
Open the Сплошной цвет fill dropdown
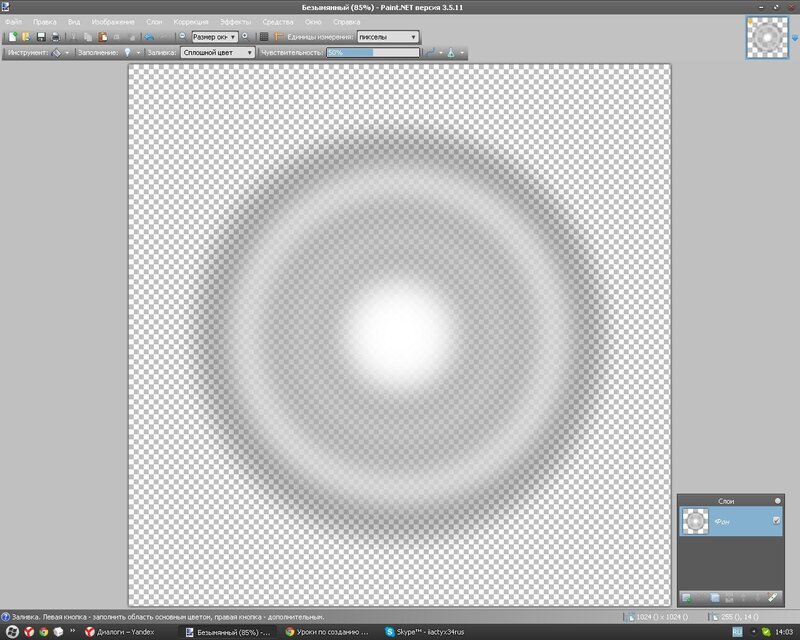click(x=217, y=51)
